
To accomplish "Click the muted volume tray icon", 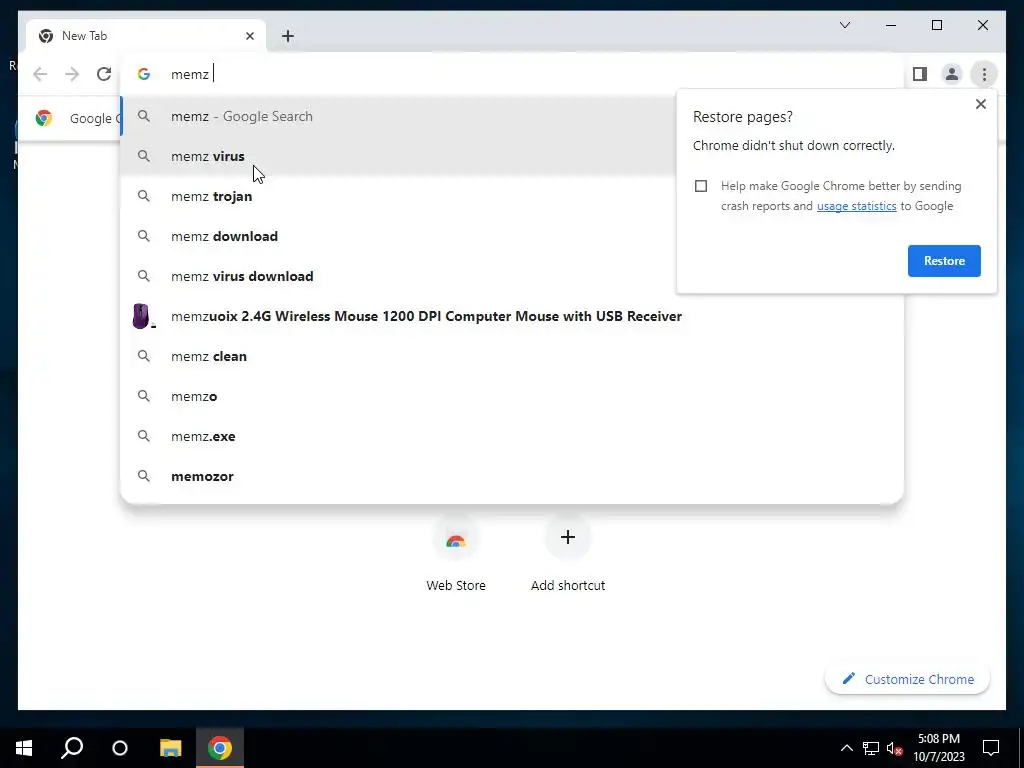I will tap(894, 748).
